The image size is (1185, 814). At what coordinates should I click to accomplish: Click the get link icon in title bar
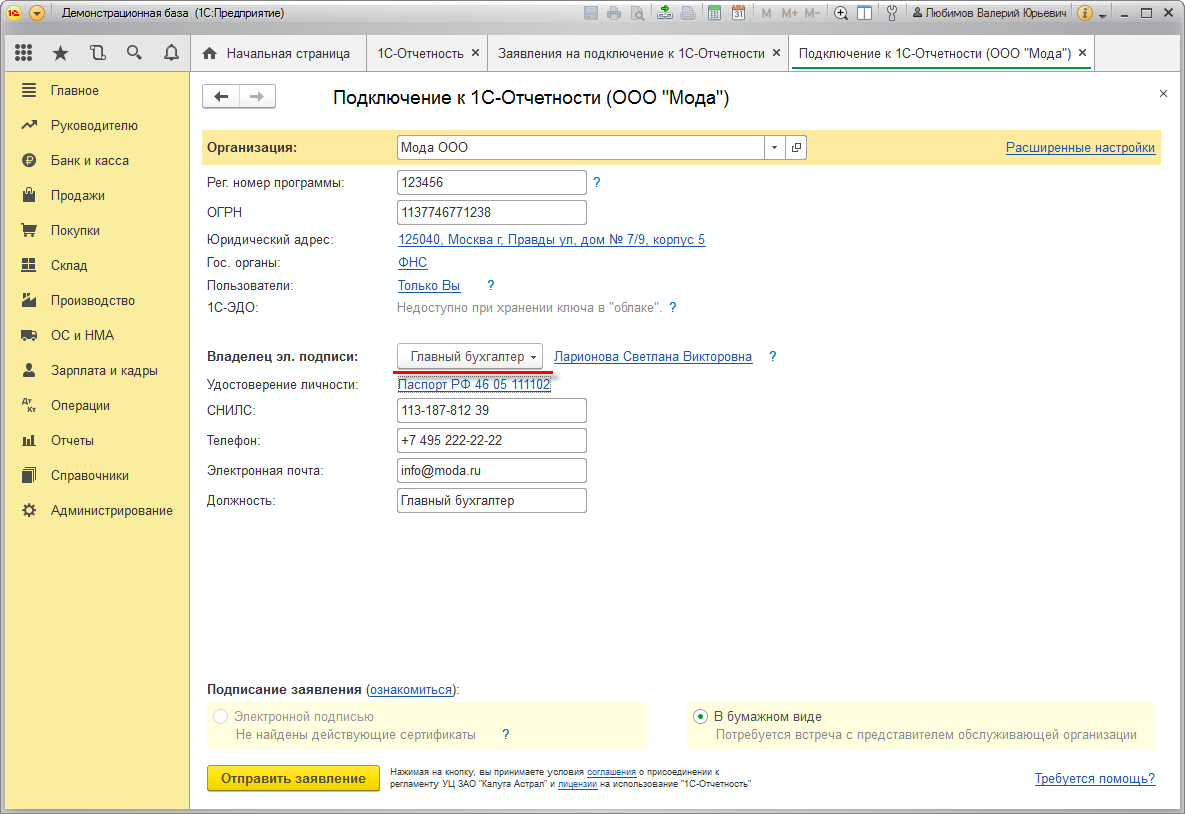[665, 13]
